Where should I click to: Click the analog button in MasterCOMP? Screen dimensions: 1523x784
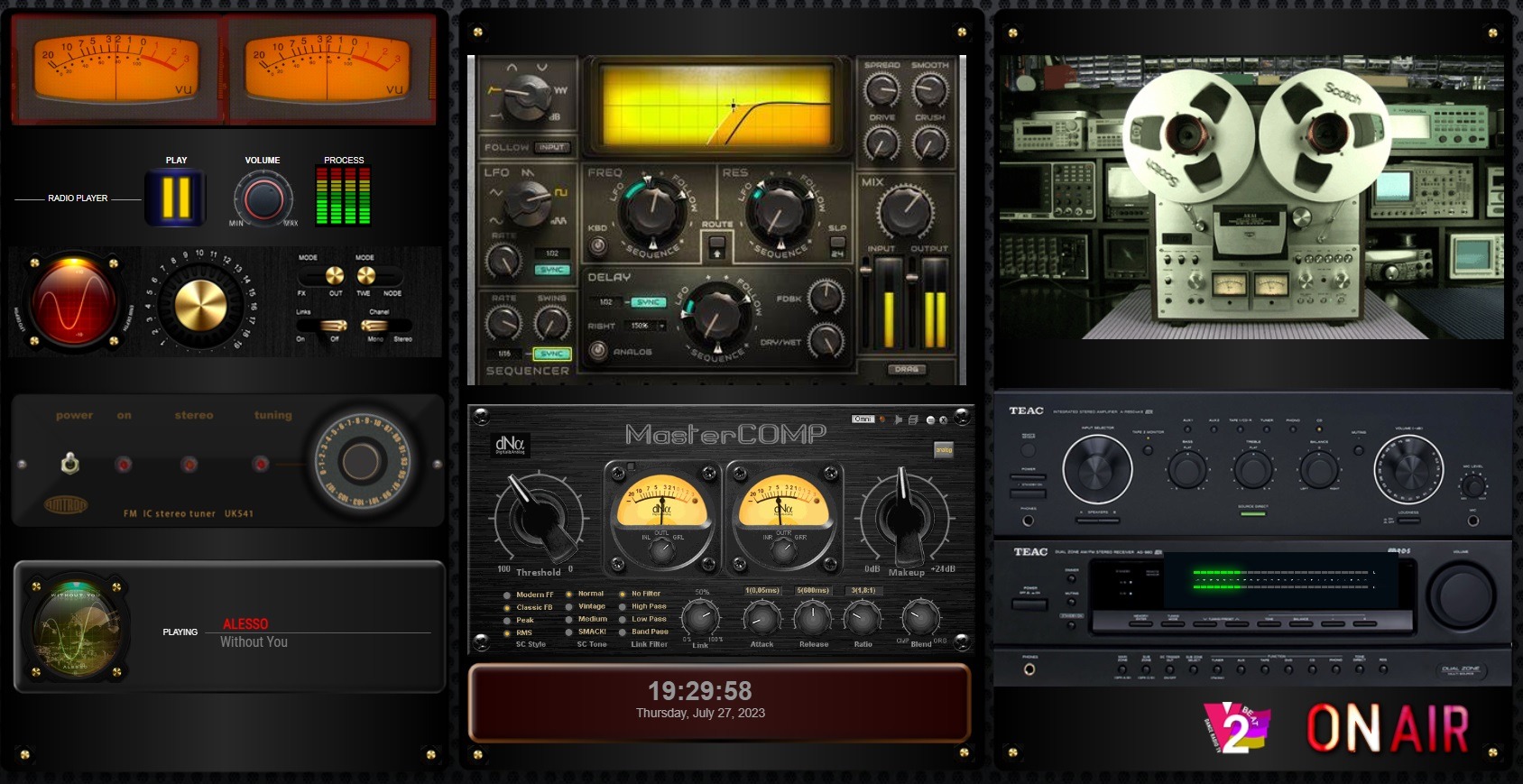pos(944,449)
